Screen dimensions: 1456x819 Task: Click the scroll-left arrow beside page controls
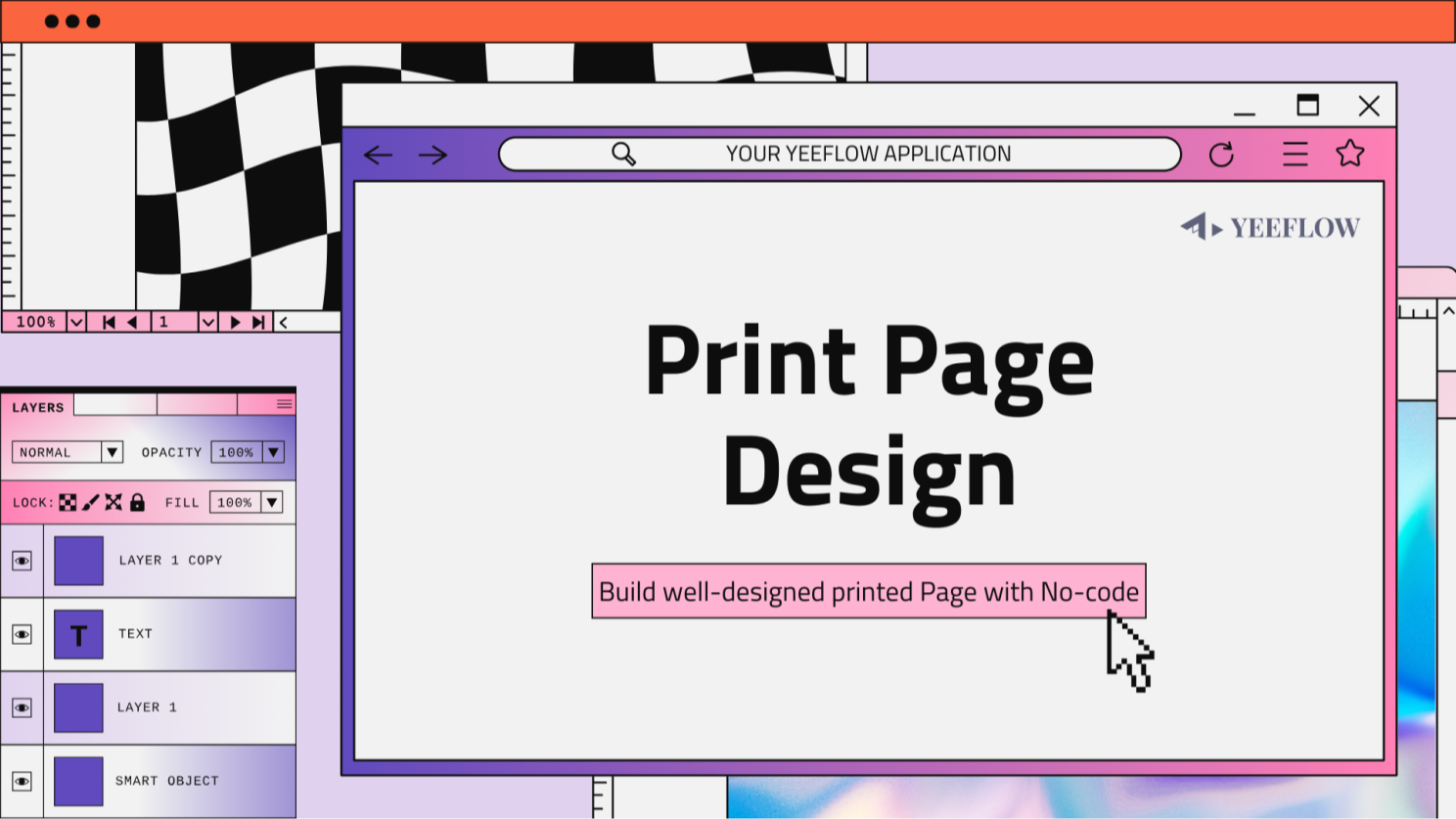click(x=283, y=322)
